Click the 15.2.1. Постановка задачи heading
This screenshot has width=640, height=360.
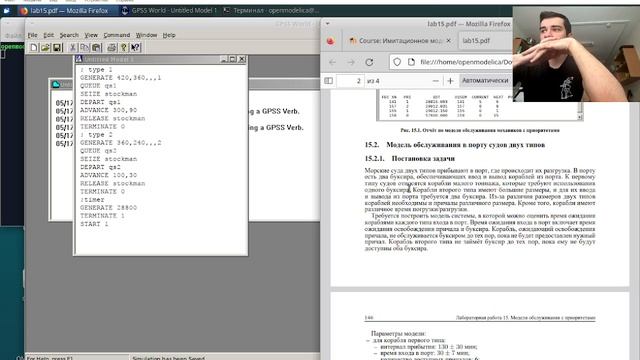(410, 158)
